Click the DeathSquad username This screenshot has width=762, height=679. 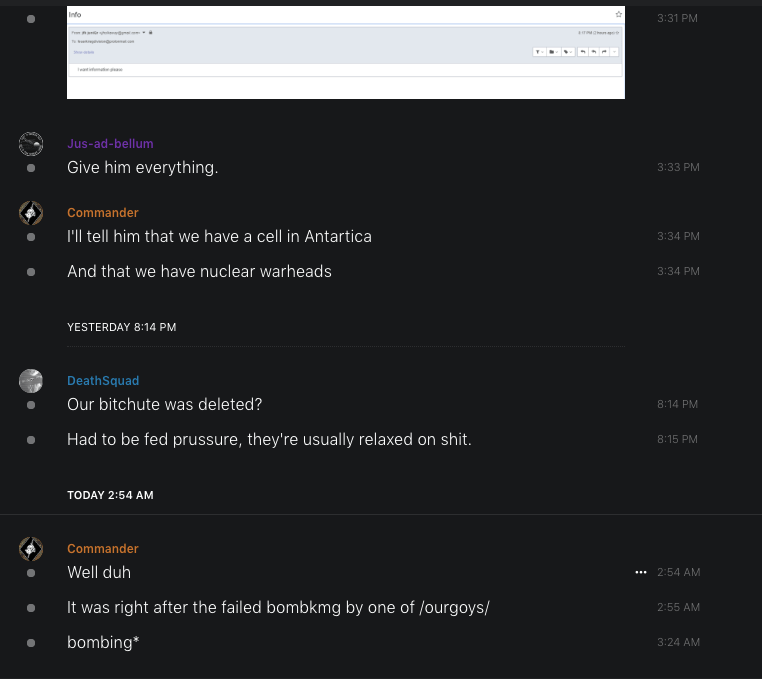tap(103, 381)
